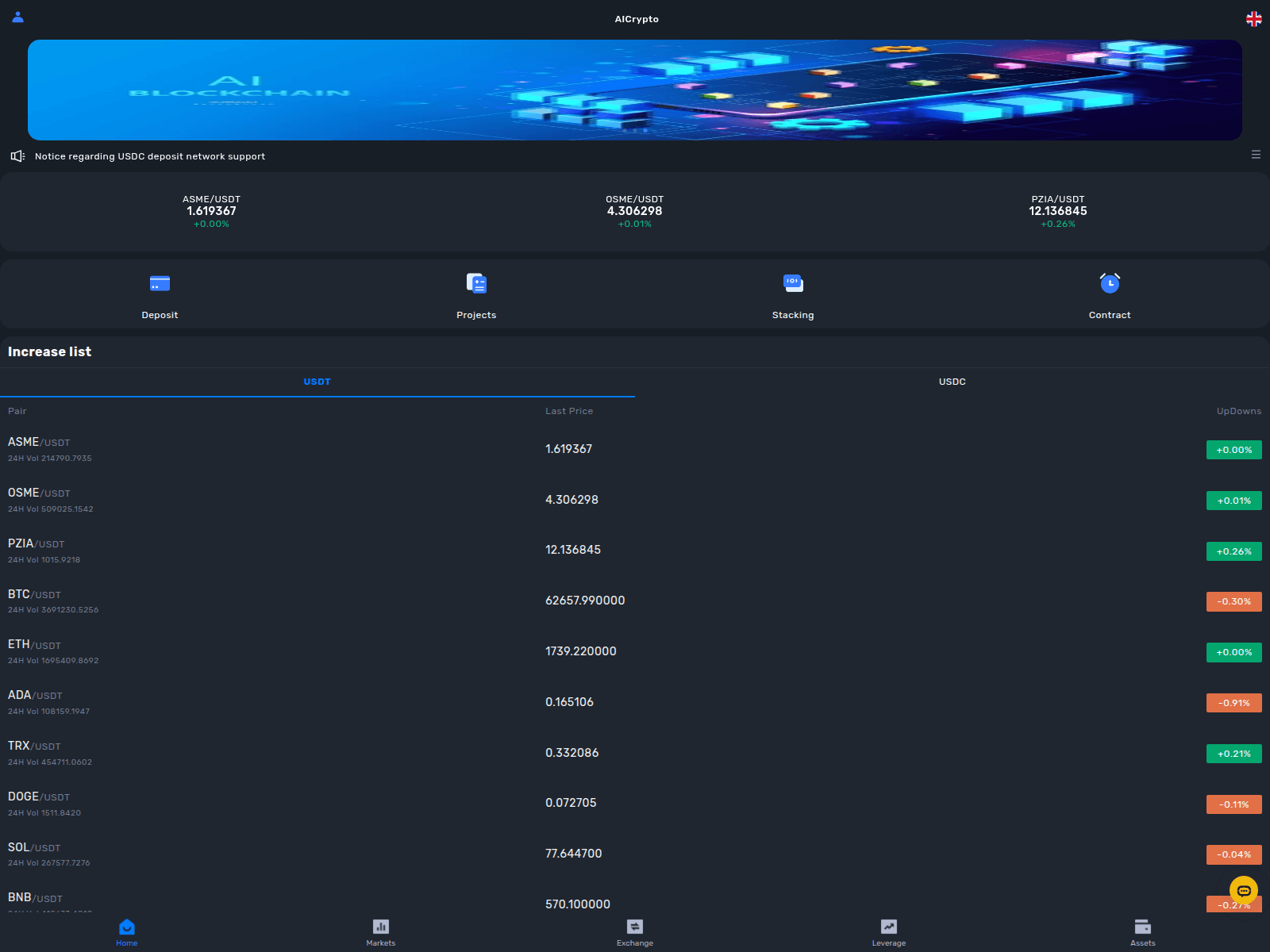Switch to the USDT tab

click(x=317, y=382)
